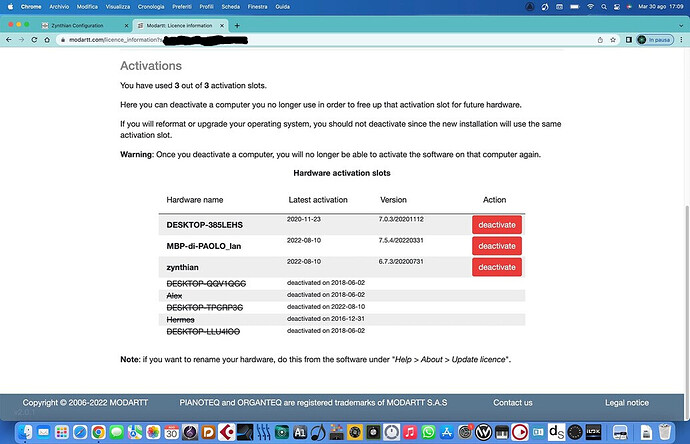The width and height of the screenshot is (690, 444).
Task: Open the profile 'In pausa' button
Action: pyautogui.click(x=655, y=40)
